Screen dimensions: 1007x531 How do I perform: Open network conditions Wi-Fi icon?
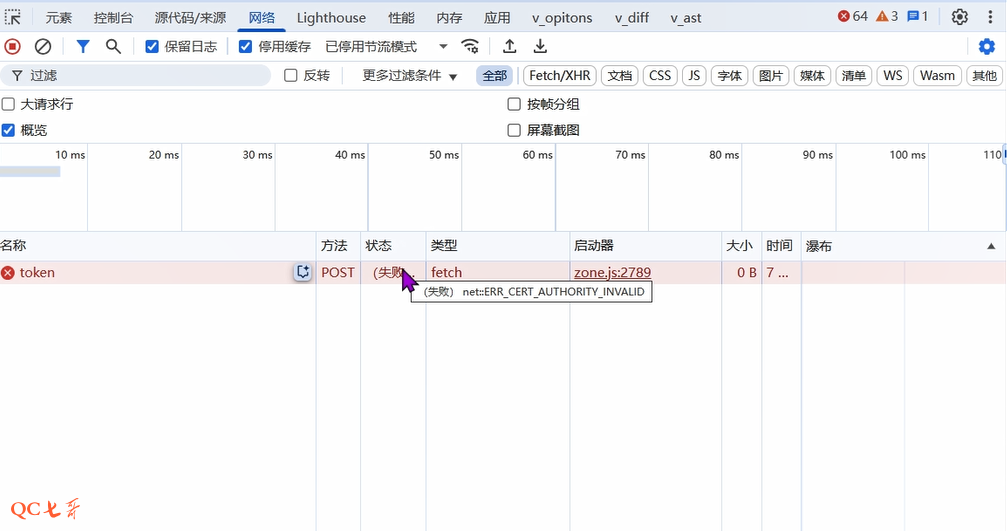470,46
